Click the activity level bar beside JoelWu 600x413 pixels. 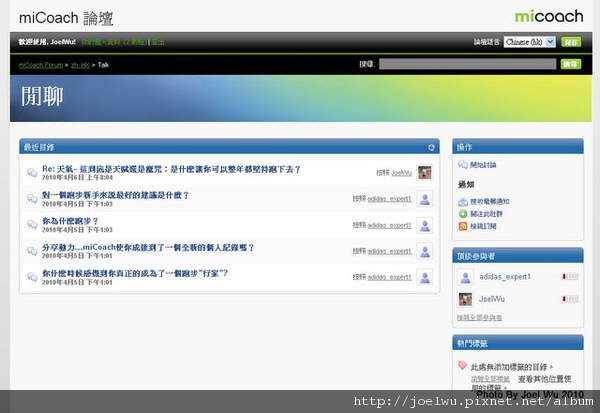point(570,299)
